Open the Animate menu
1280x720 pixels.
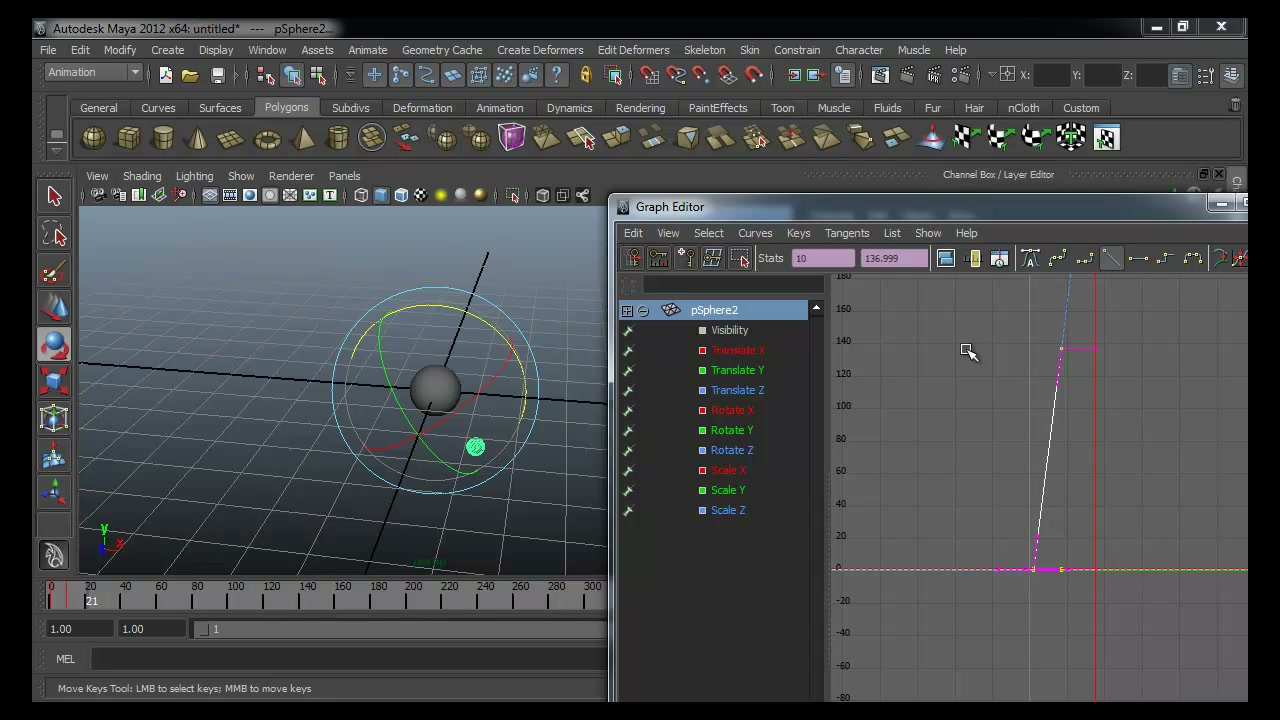click(367, 50)
